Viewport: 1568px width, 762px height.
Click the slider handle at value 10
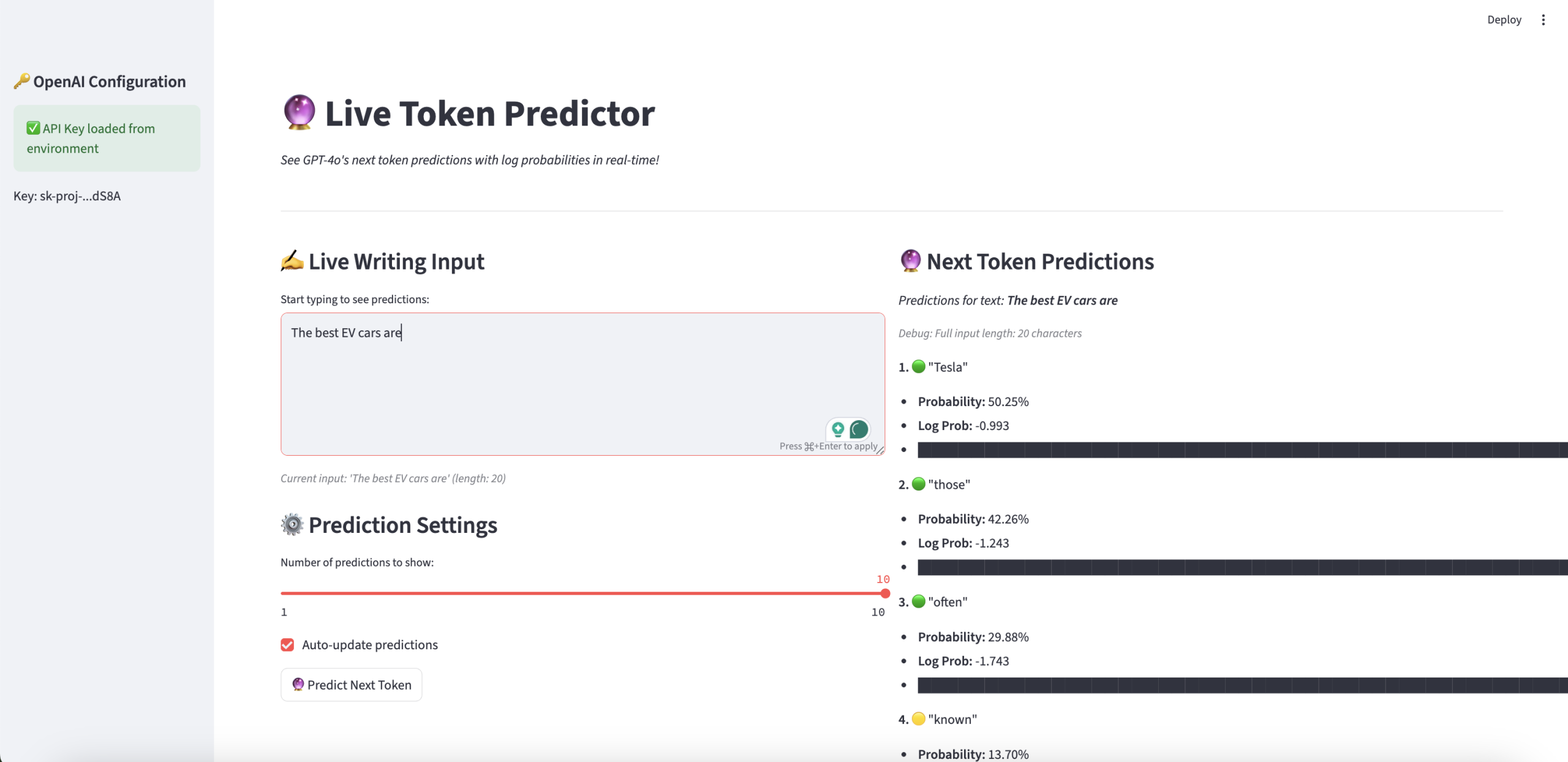[x=884, y=593]
